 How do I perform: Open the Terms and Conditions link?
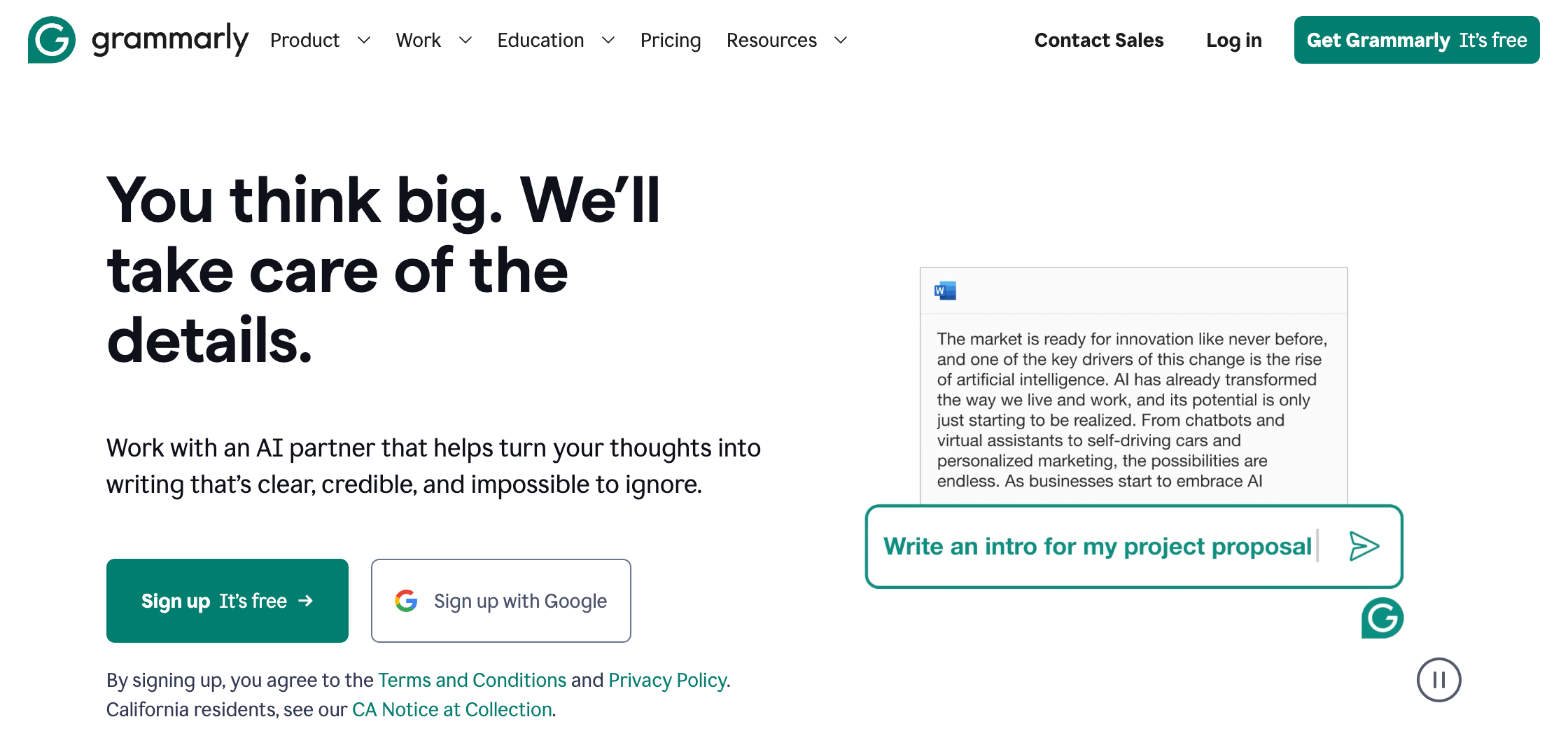472,680
